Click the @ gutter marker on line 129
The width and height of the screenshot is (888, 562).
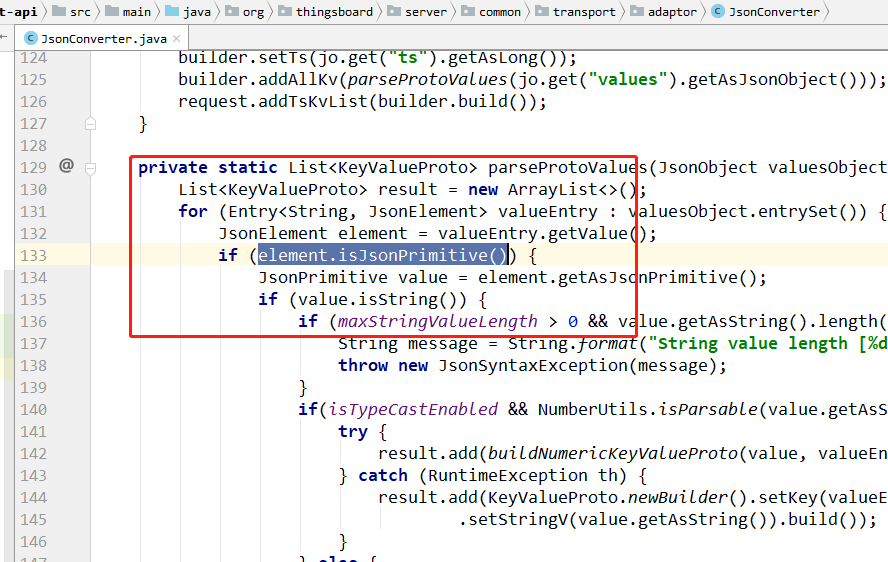pos(66,165)
